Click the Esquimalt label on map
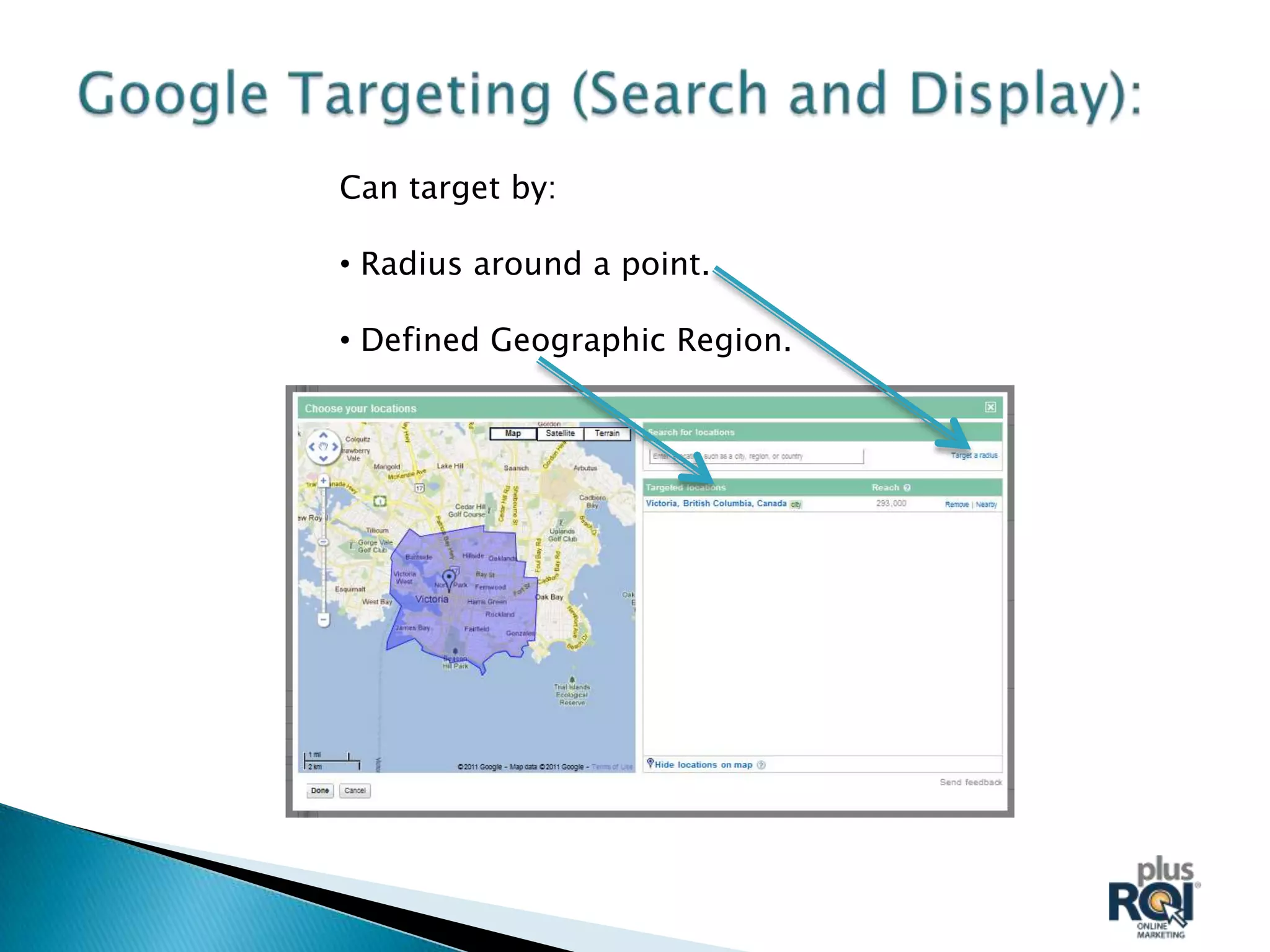1270x952 pixels. [350, 589]
